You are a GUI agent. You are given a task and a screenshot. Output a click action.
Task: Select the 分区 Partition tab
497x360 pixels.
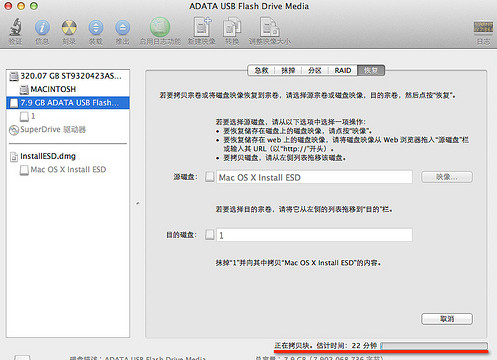315,70
